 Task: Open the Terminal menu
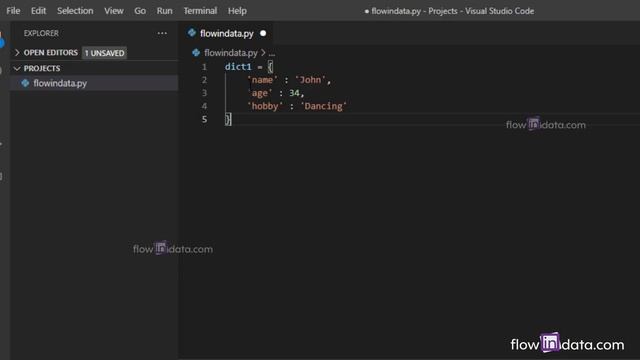click(x=200, y=11)
